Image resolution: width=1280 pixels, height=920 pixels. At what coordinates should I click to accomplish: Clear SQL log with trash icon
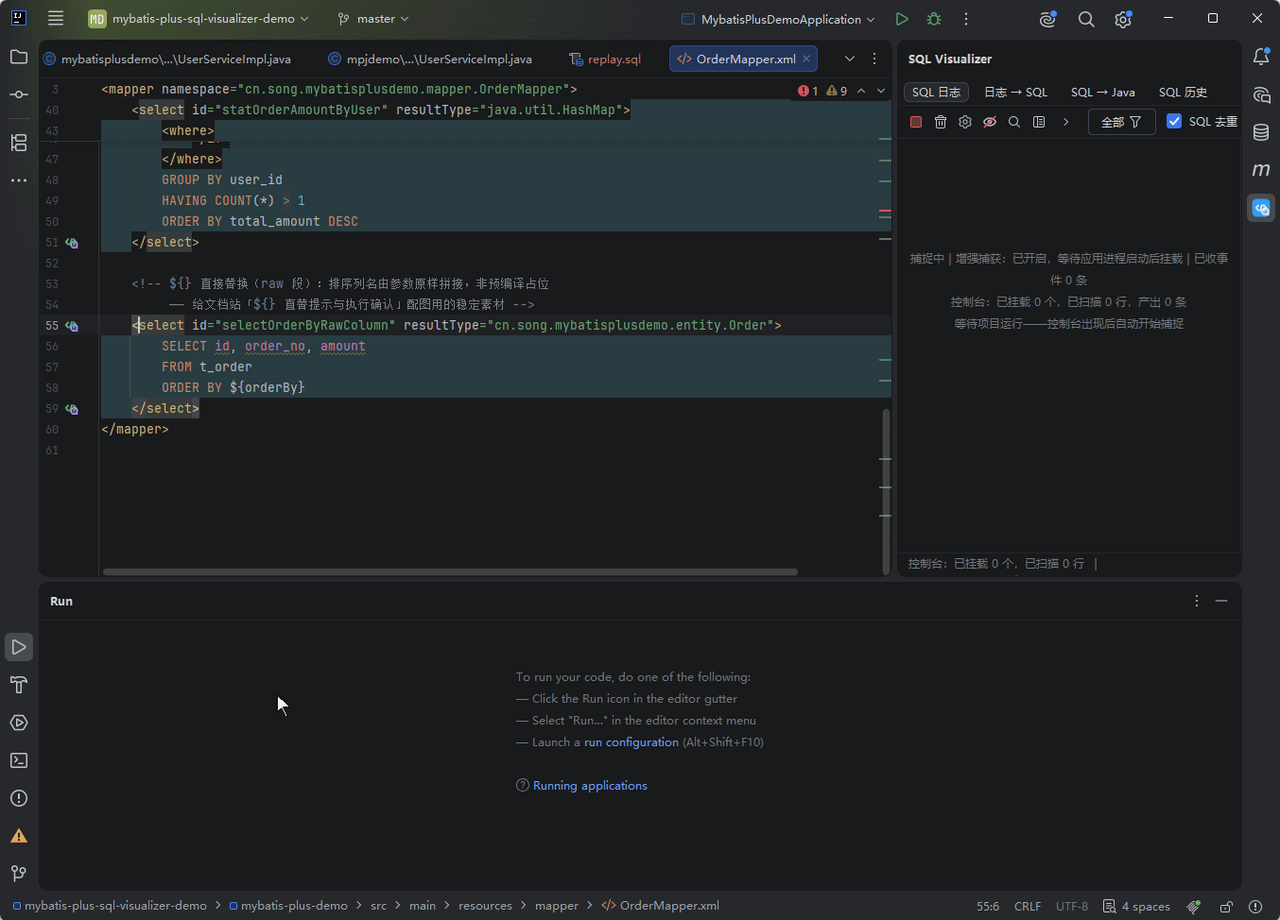click(x=940, y=122)
